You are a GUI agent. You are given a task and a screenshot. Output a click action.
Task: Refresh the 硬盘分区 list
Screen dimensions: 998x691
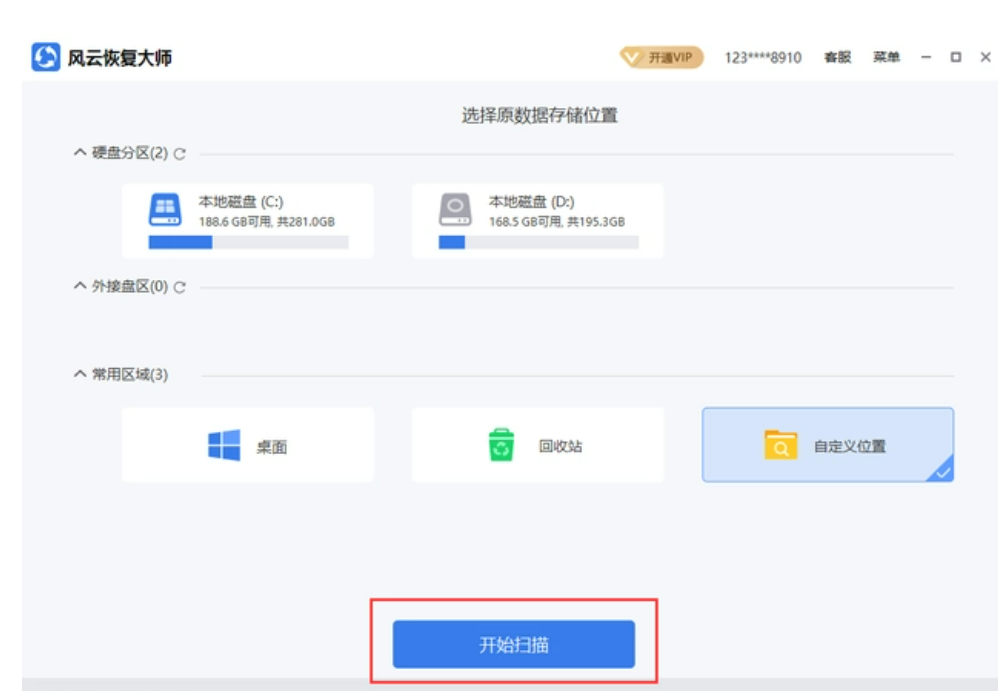[180, 154]
